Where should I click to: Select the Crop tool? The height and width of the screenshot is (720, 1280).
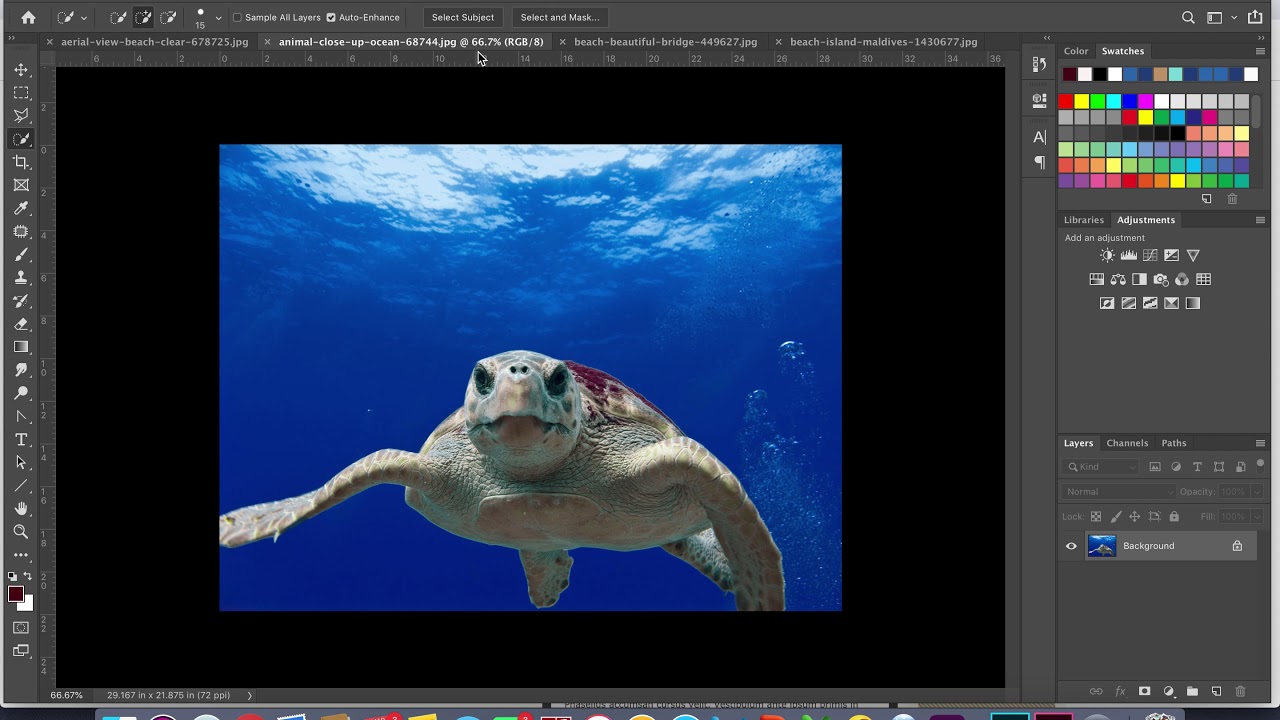pyautogui.click(x=21, y=162)
